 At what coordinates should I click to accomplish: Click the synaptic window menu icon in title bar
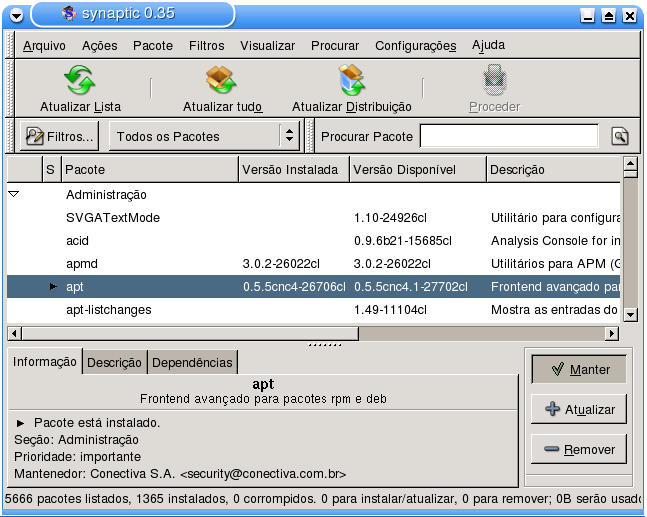(17, 16)
